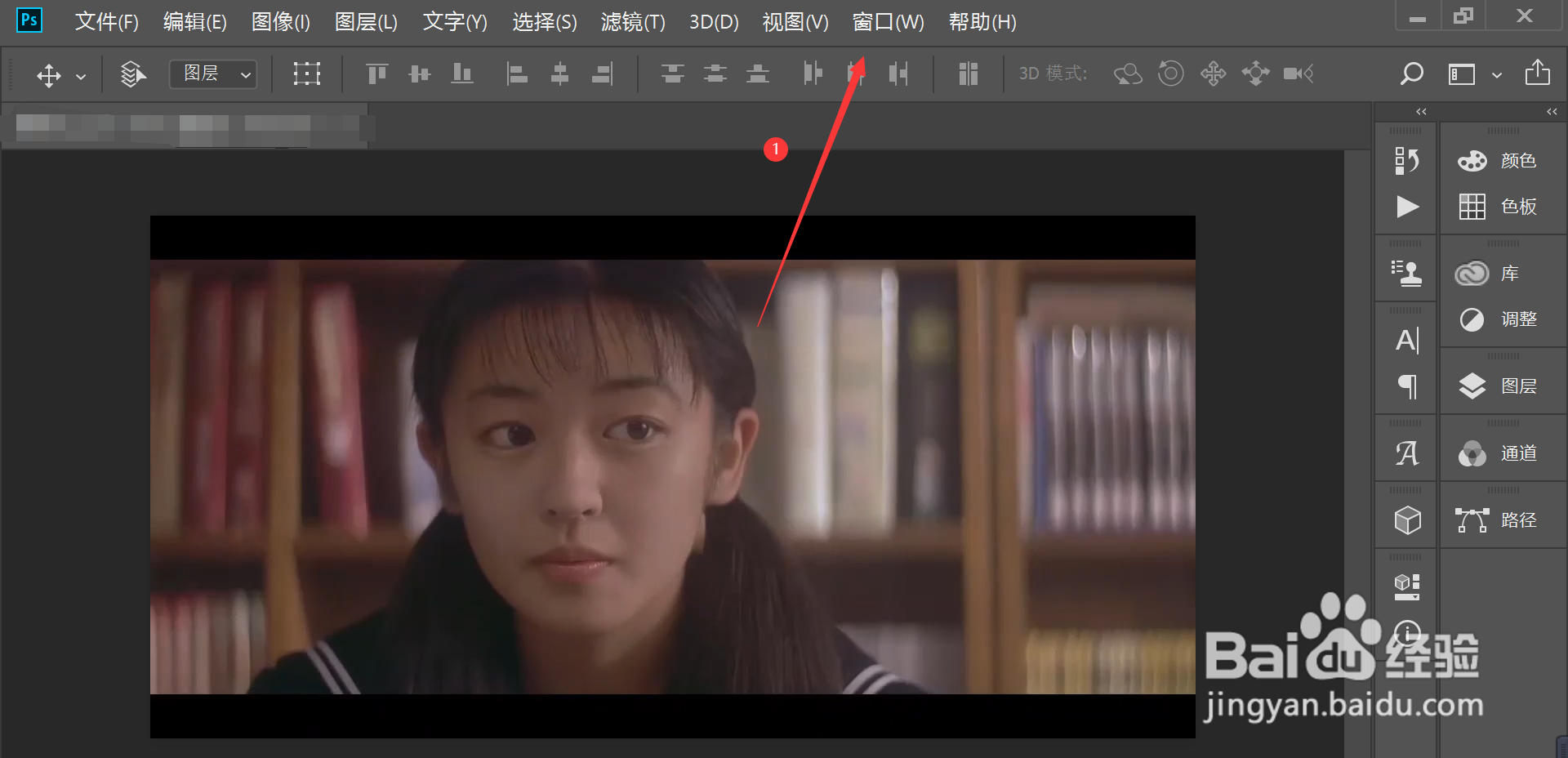1568x758 pixels.
Task: Open the History panel icon
Action: point(1406,161)
